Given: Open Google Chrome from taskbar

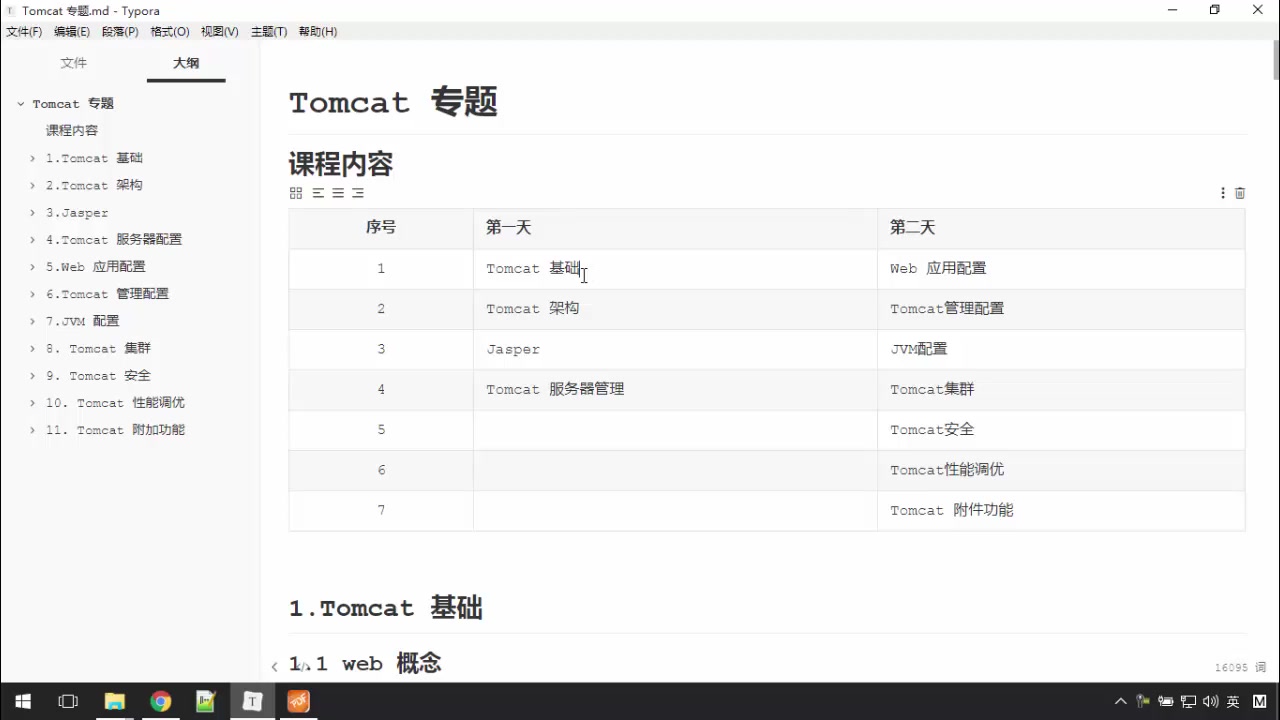Looking at the screenshot, I should tap(160, 701).
